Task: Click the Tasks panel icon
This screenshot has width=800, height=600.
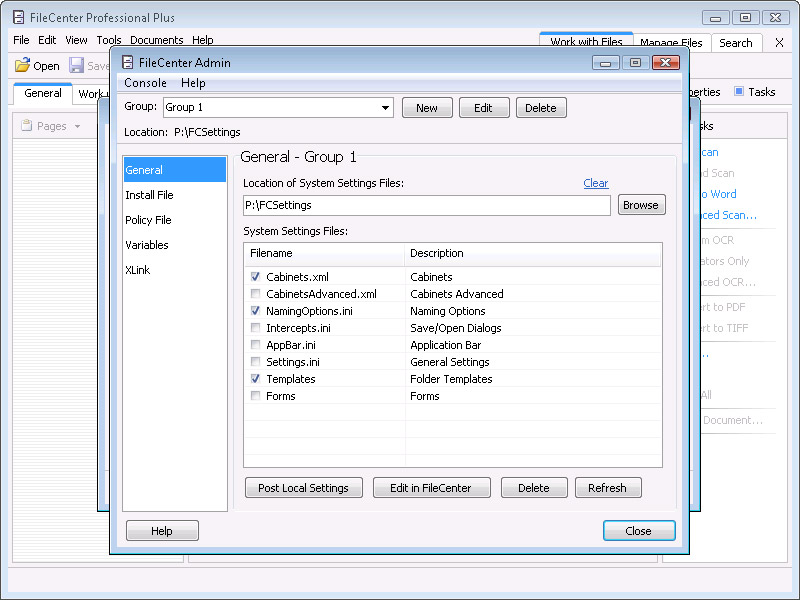Action: [x=739, y=92]
